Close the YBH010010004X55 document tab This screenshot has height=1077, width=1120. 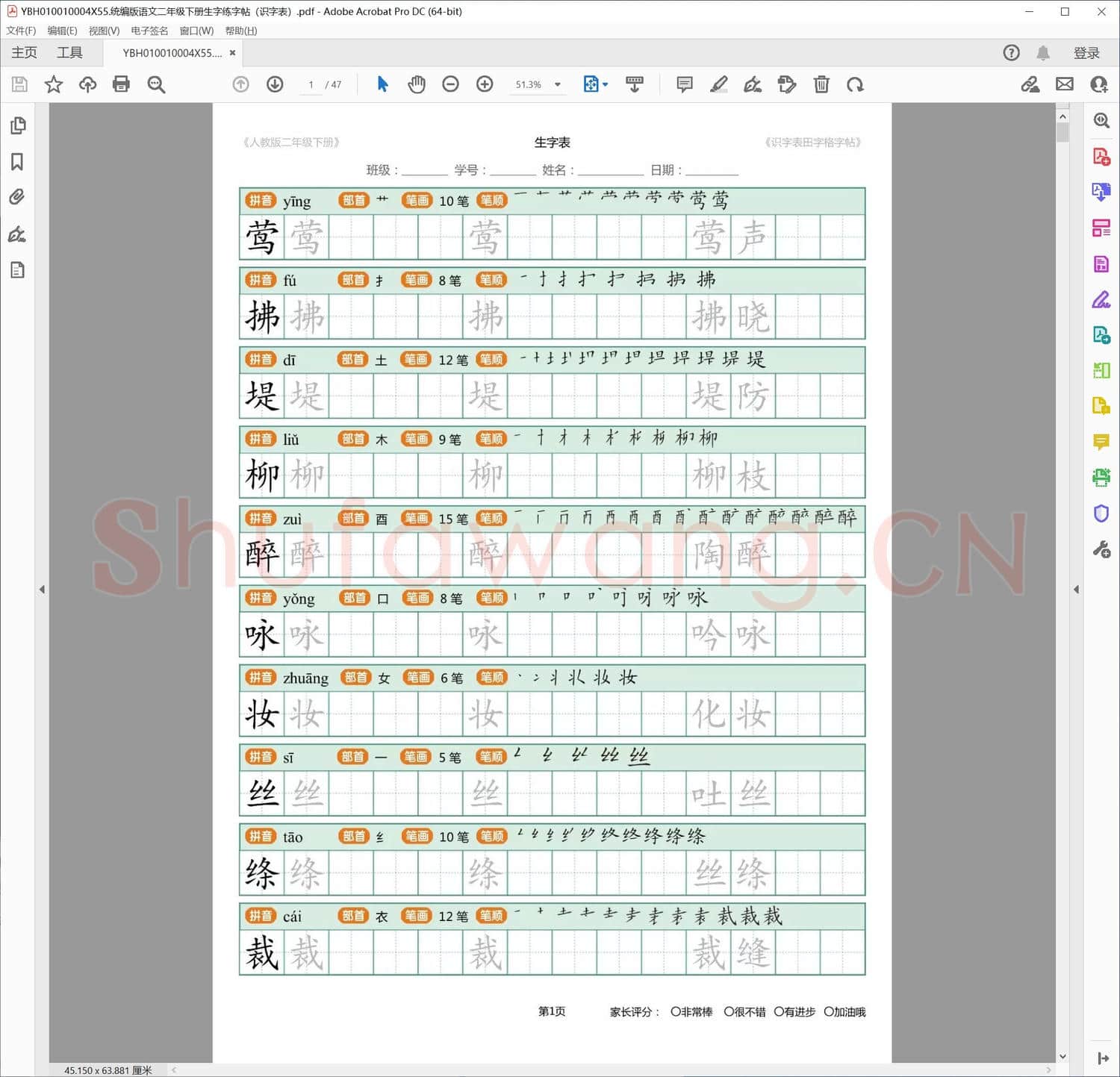point(232,53)
